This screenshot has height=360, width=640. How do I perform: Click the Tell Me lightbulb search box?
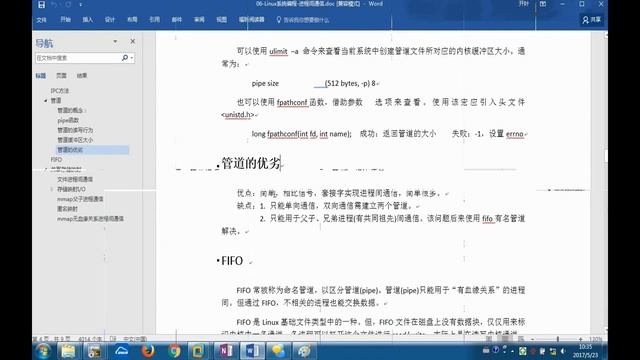(x=303, y=20)
